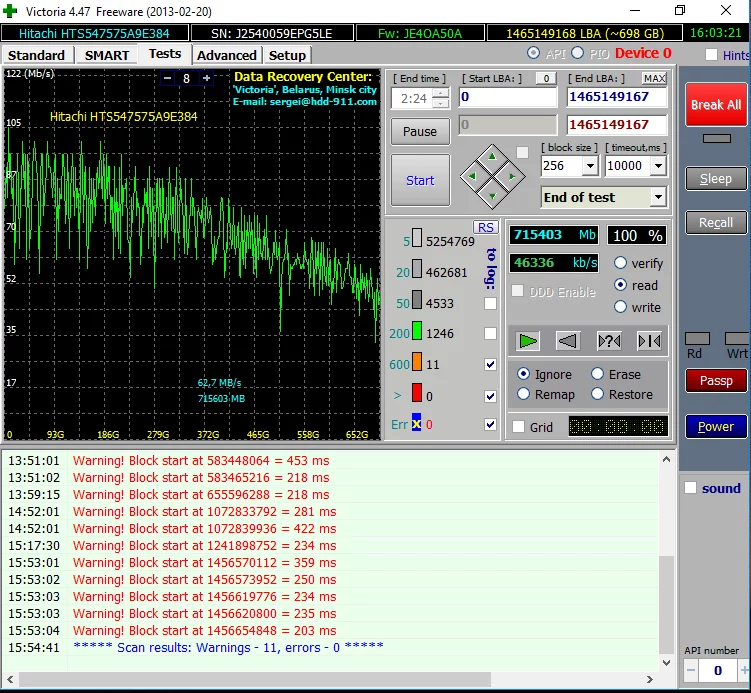This screenshot has width=751, height=693.
Task: Click the right arrow on the diamond navigator
Action: [511, 177]
